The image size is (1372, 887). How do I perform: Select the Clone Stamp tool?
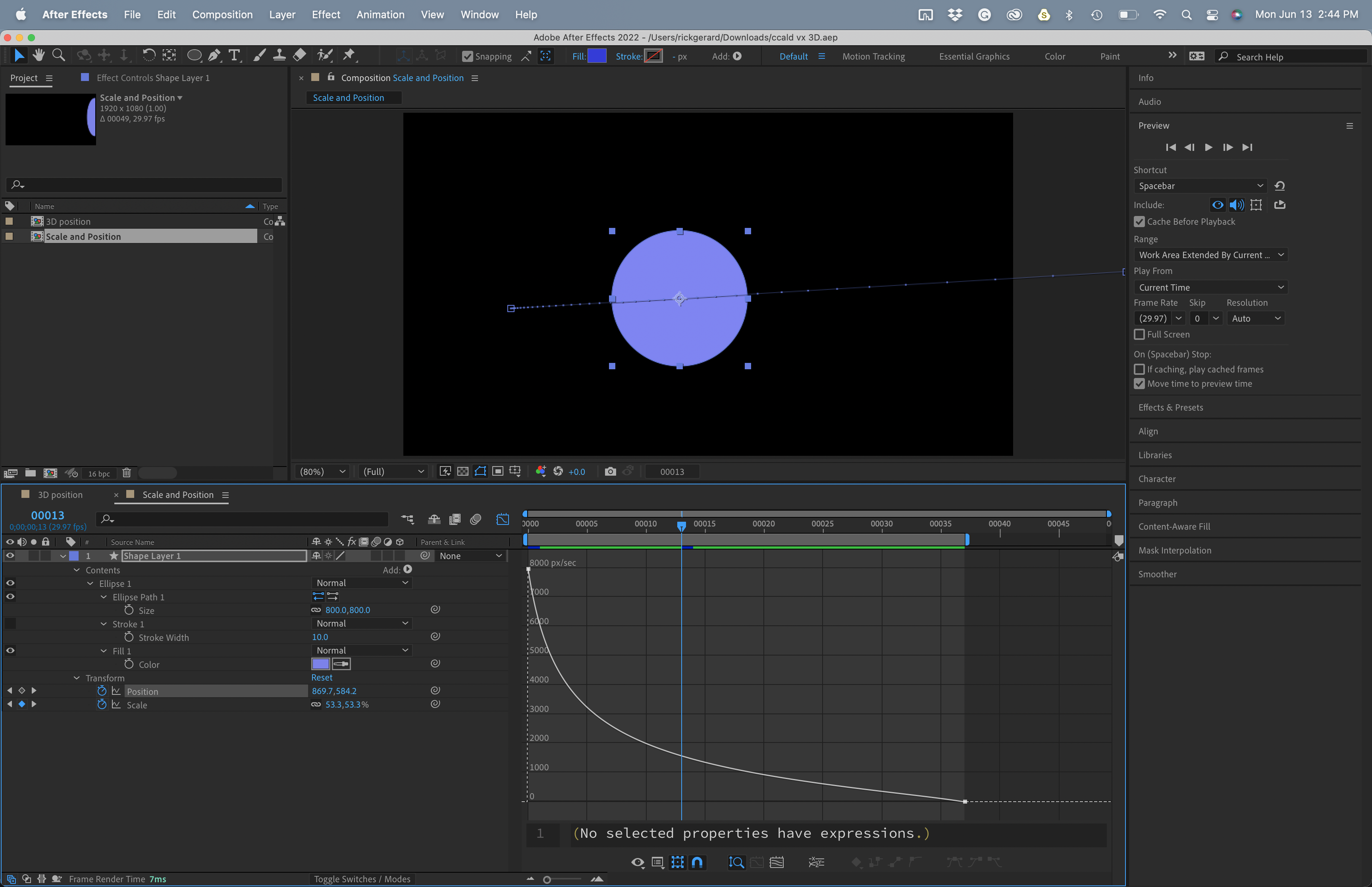(279, 55)
